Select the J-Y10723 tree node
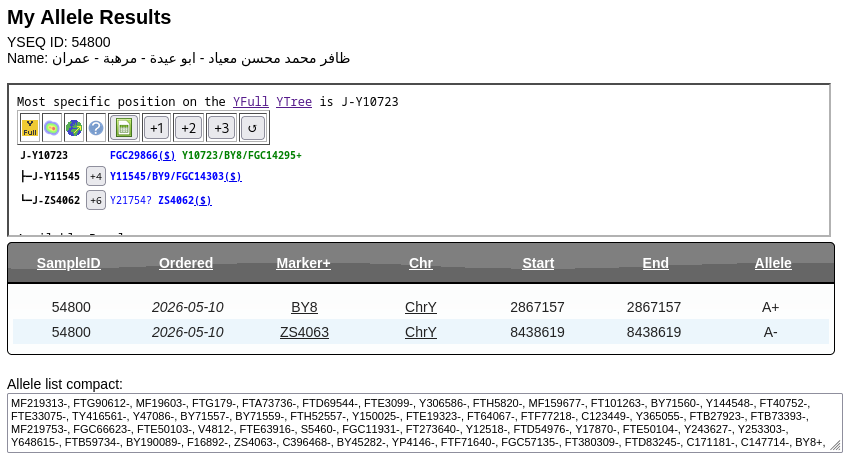 click(x=45, y=155)
